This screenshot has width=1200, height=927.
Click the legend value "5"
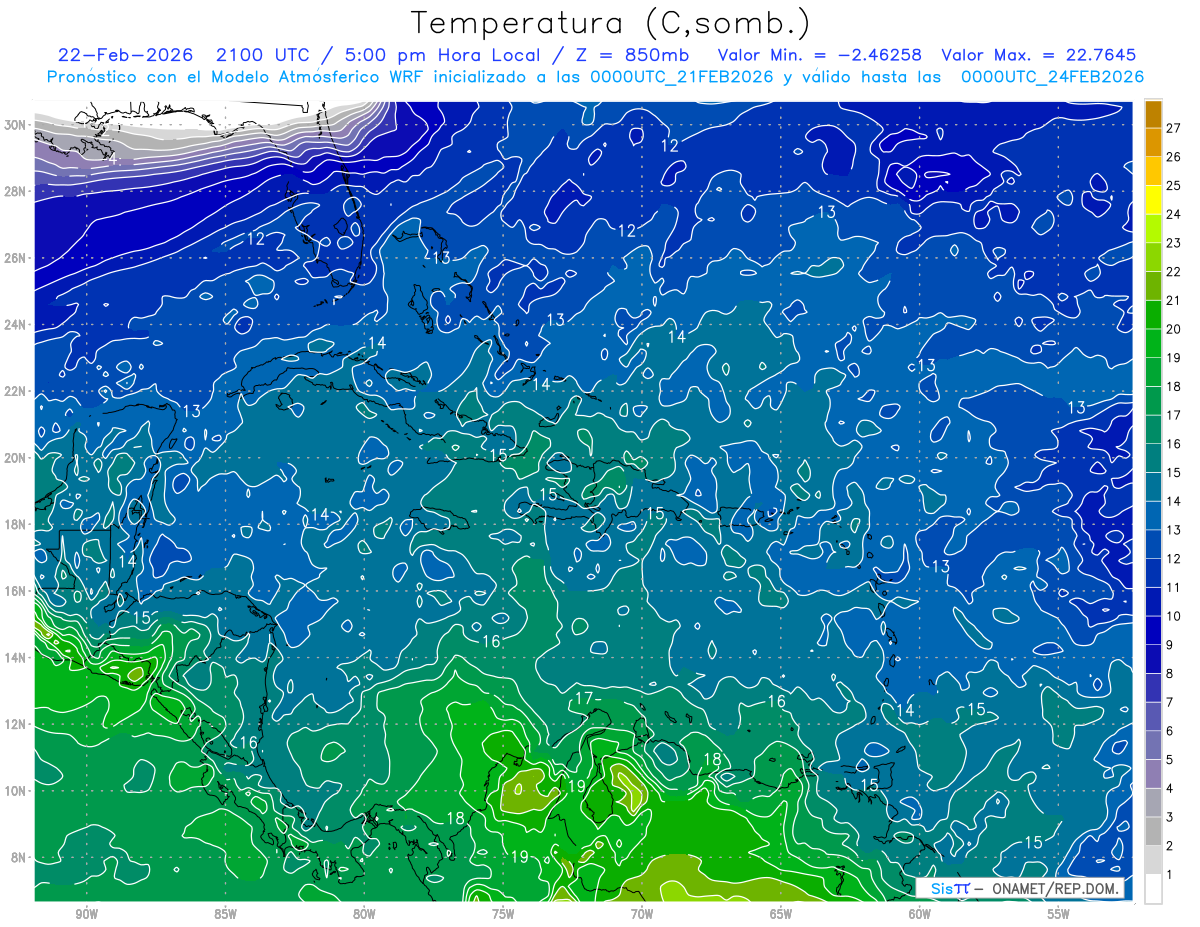[x=1170, y=760]
